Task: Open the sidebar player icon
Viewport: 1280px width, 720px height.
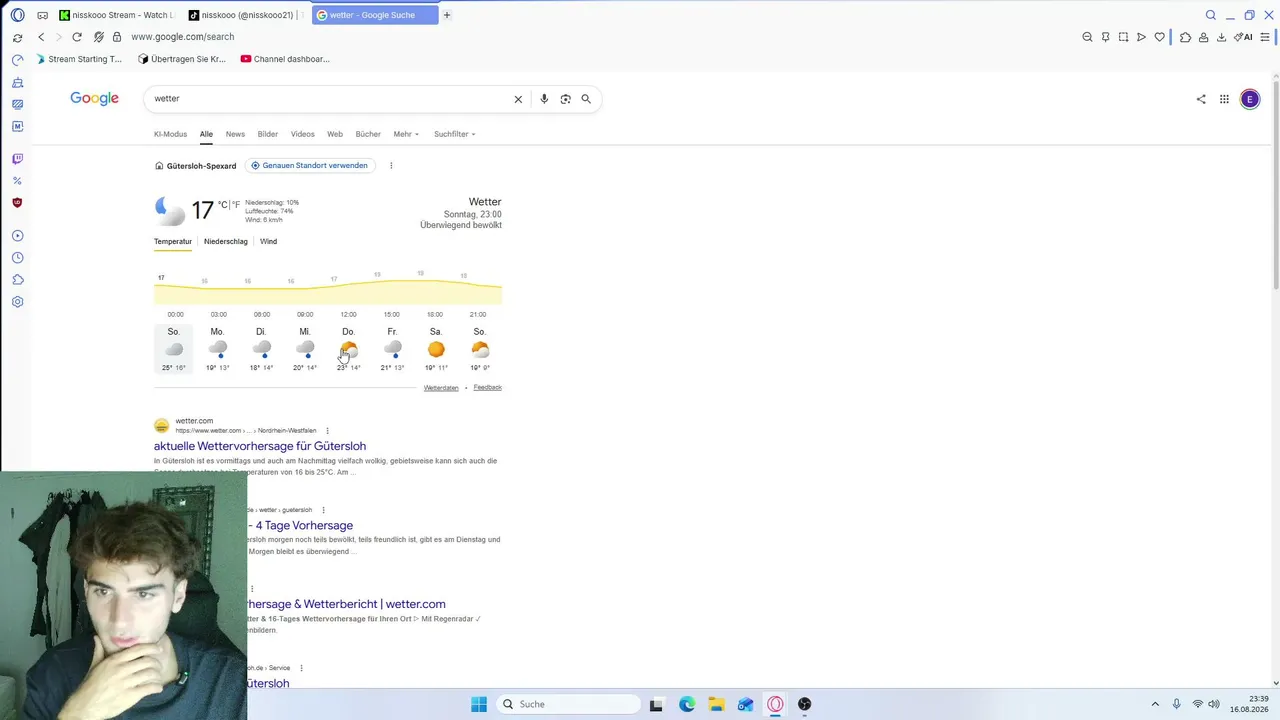Action: pos(17,236)
